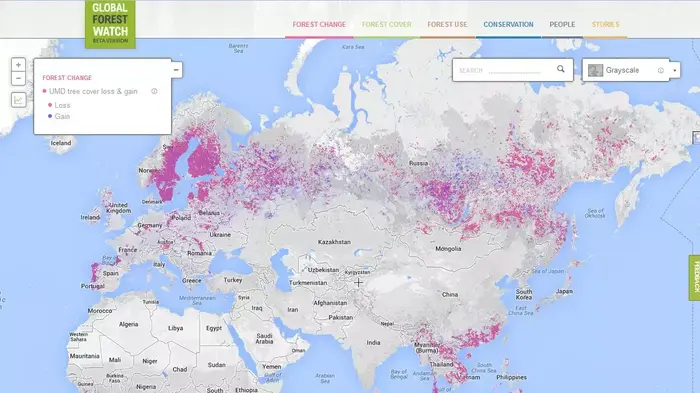Open the Stories tab

(605, 25)
